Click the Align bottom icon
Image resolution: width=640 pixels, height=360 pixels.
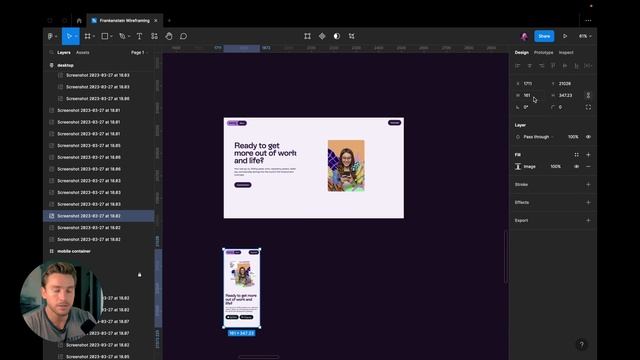[x=576, y=66]
